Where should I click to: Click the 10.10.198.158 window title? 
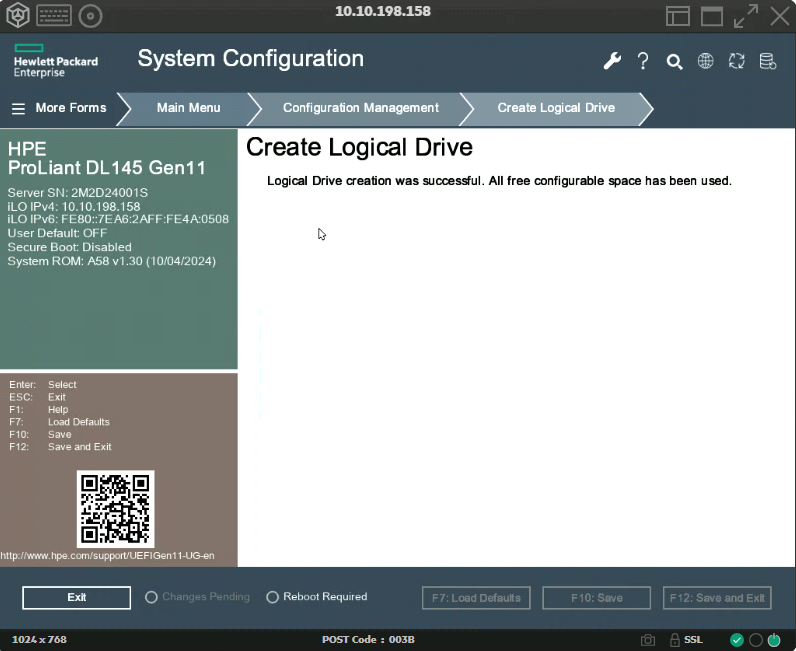[383, 11]
